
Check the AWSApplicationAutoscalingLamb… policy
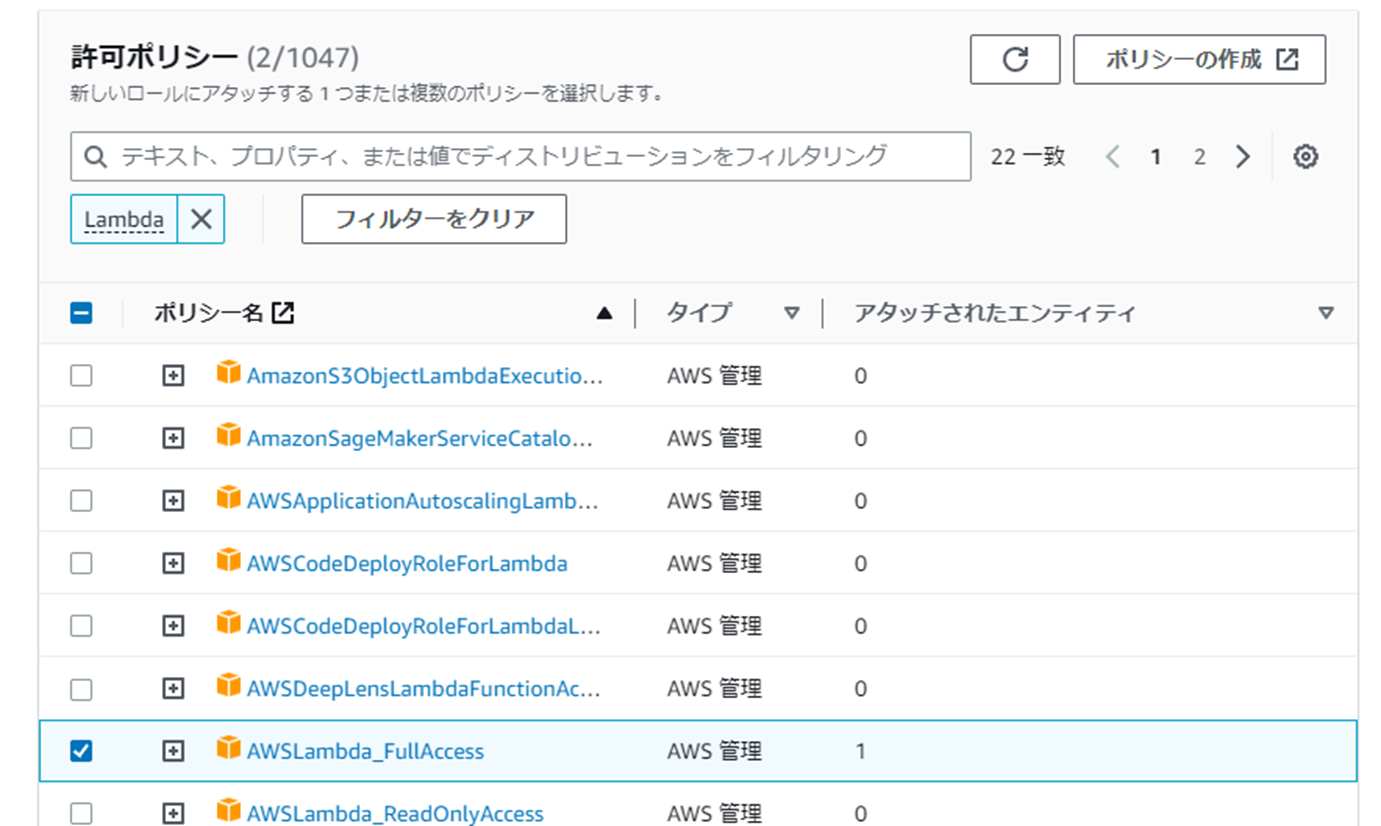point(81,501)
